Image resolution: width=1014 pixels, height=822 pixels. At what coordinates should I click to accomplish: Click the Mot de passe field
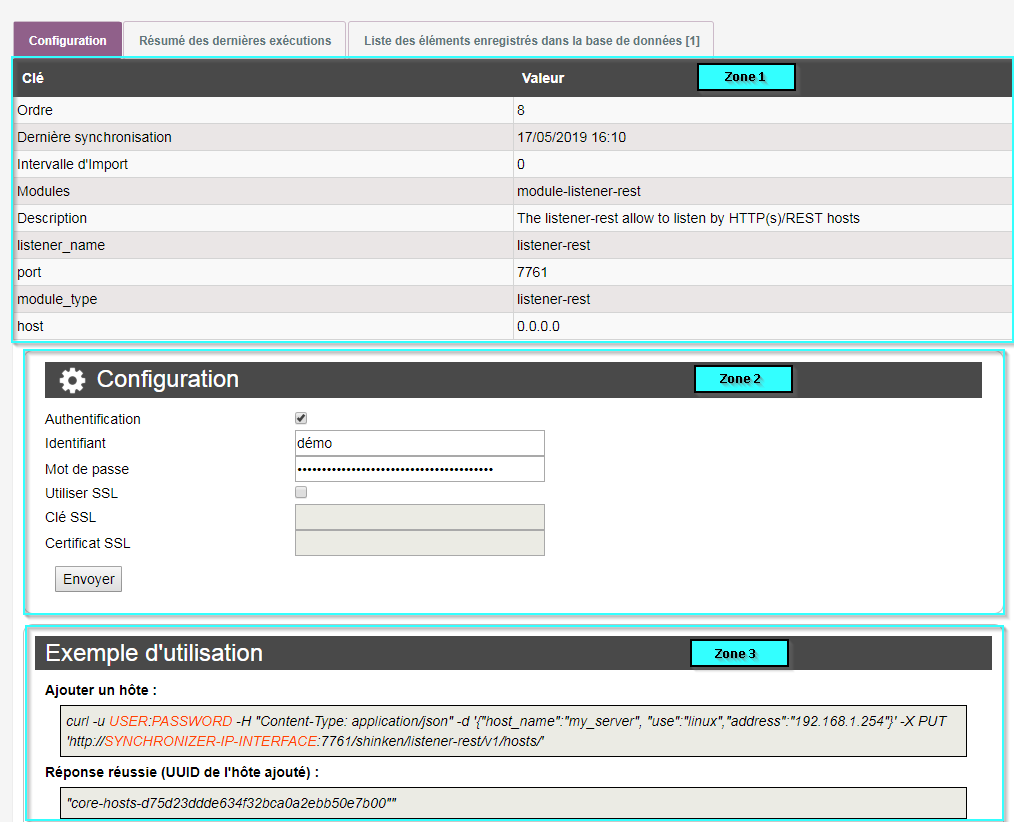click(419, 469)
